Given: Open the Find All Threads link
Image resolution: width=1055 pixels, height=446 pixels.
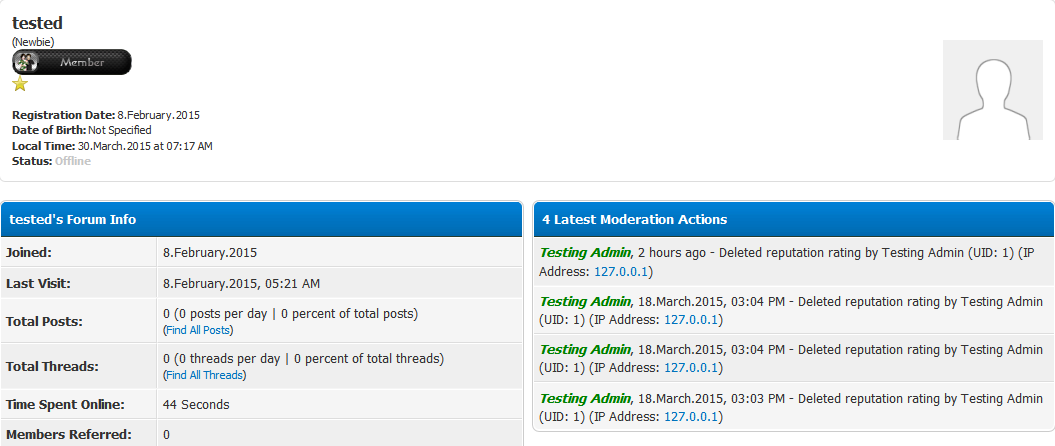Looking at the screenshot, I should [x=204, y=375].
